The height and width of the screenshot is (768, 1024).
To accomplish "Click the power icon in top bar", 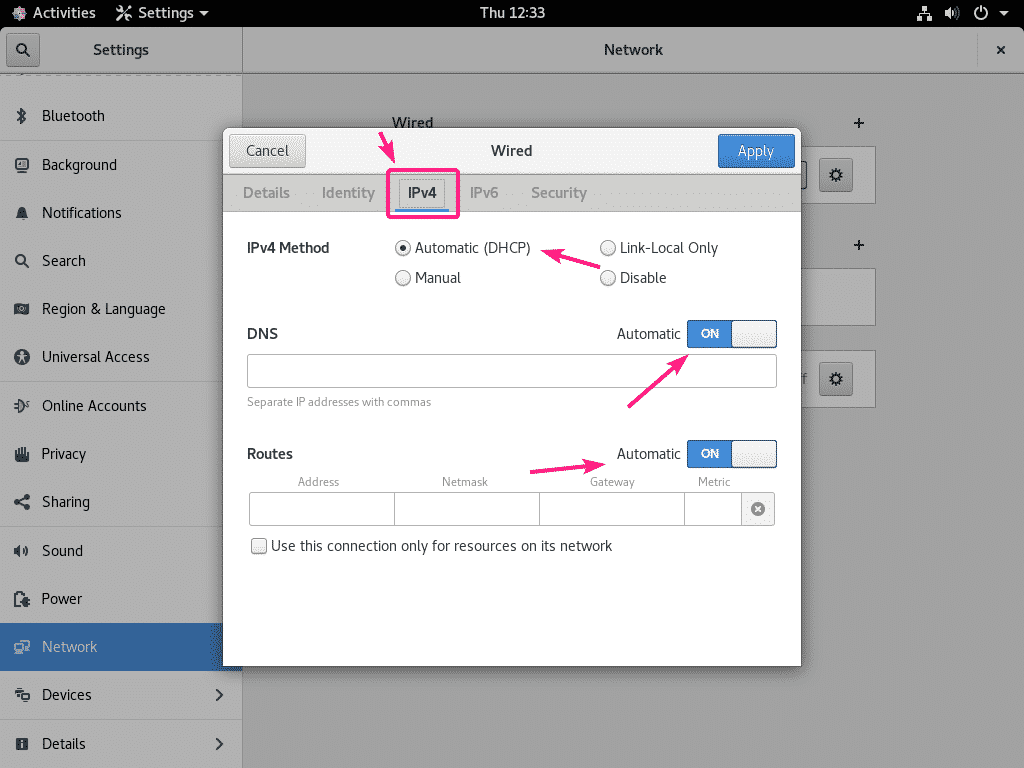I will [x=981, y=13].
